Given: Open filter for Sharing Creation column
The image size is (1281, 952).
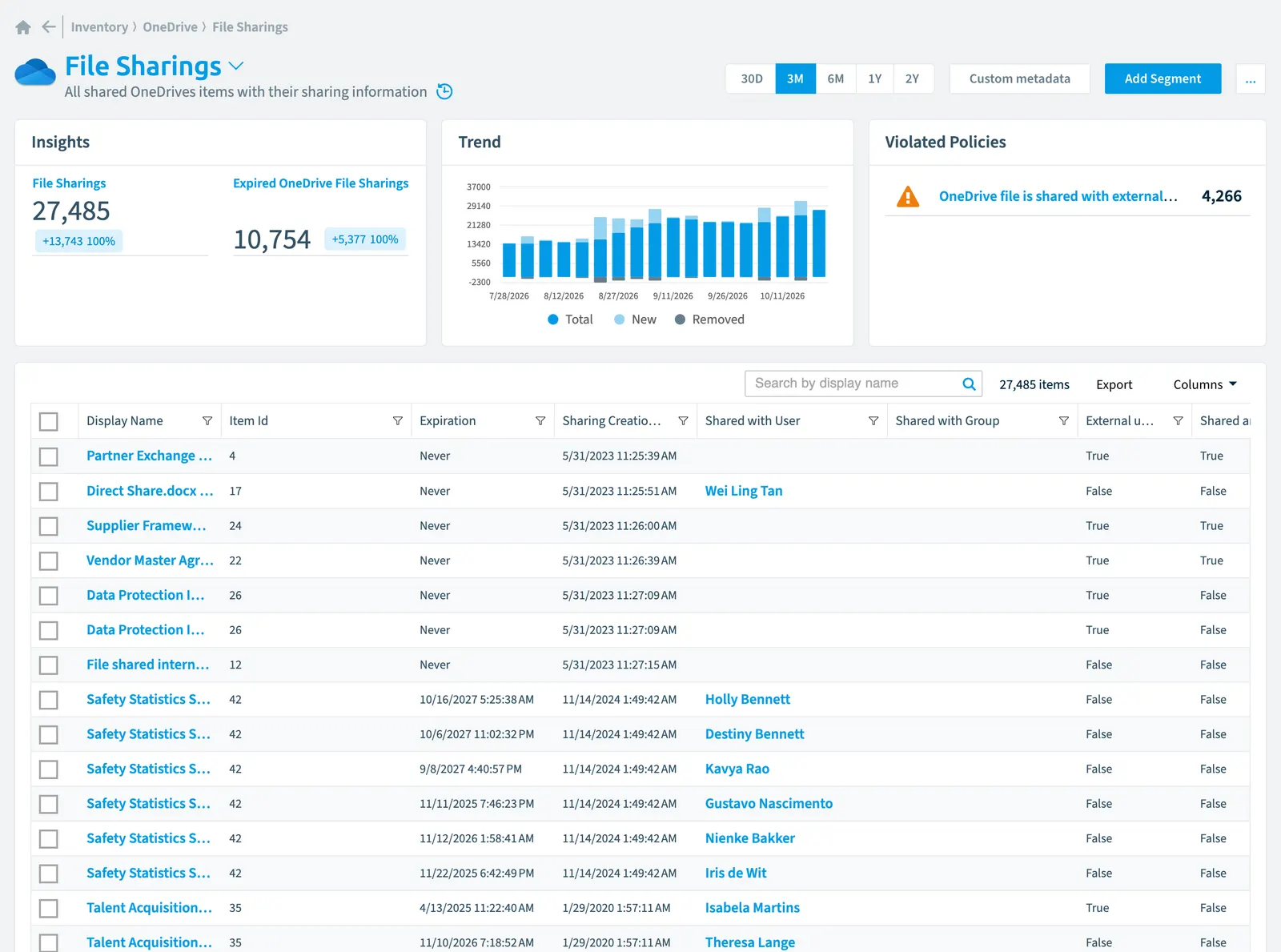Looking at the screenshot, I should click(683, 421).
